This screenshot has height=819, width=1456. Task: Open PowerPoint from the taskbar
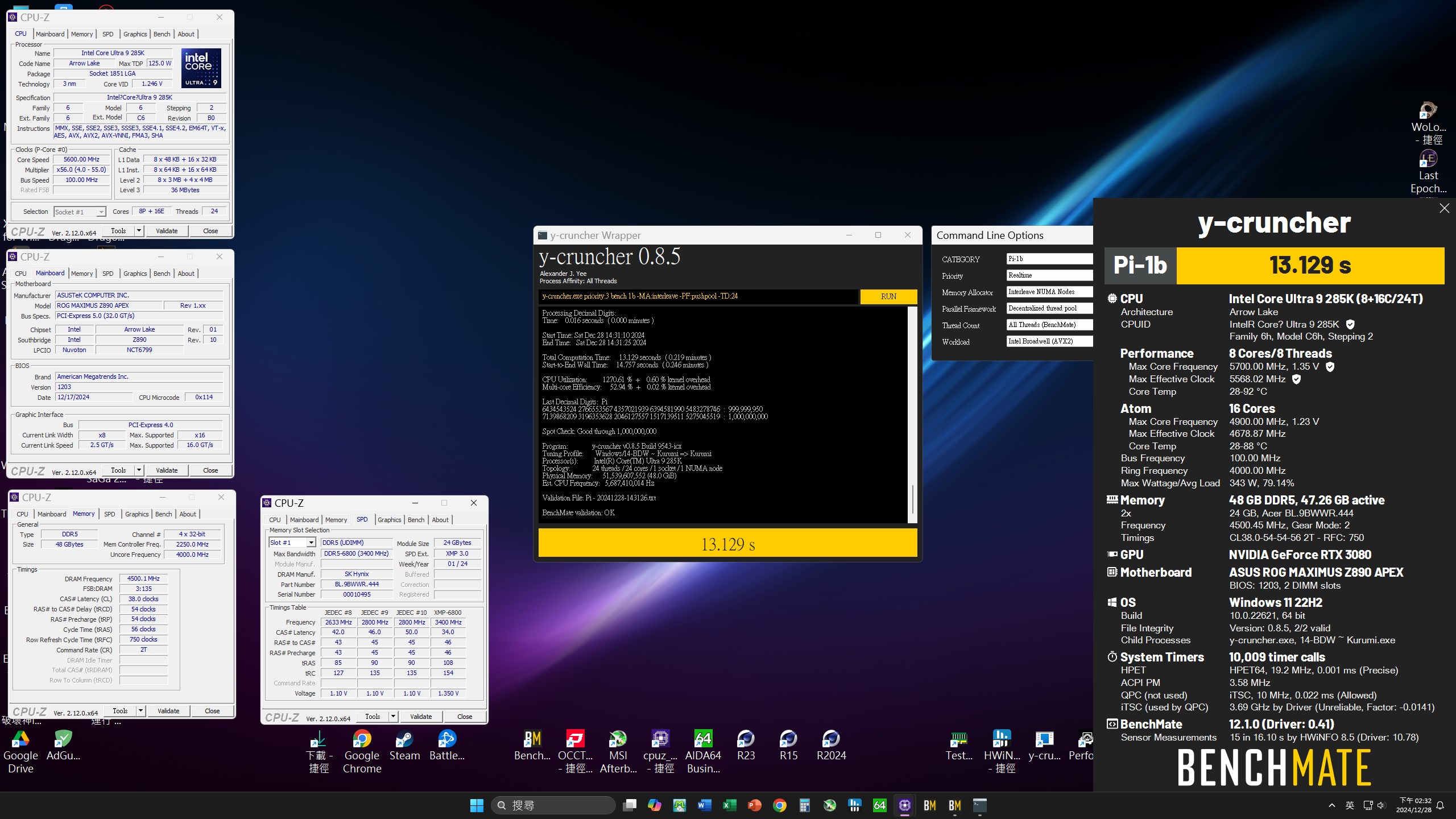[754, 805]
